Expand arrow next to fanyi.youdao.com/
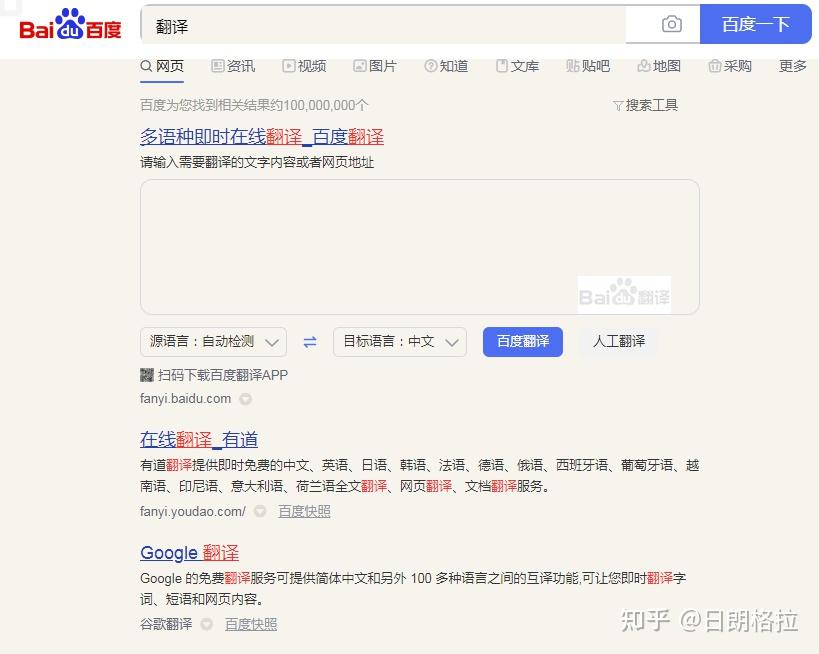Screen dimensions: 819x654 260,511
